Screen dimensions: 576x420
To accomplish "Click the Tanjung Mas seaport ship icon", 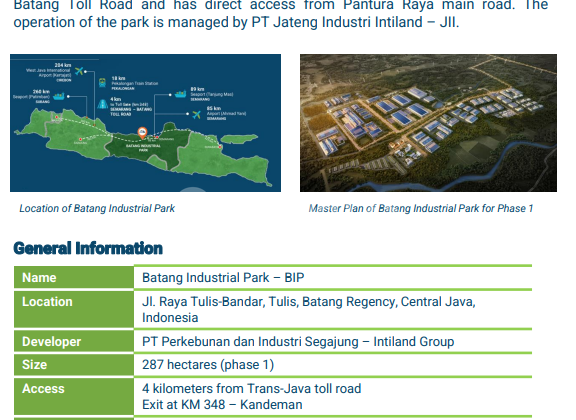I will click(180, 94).
